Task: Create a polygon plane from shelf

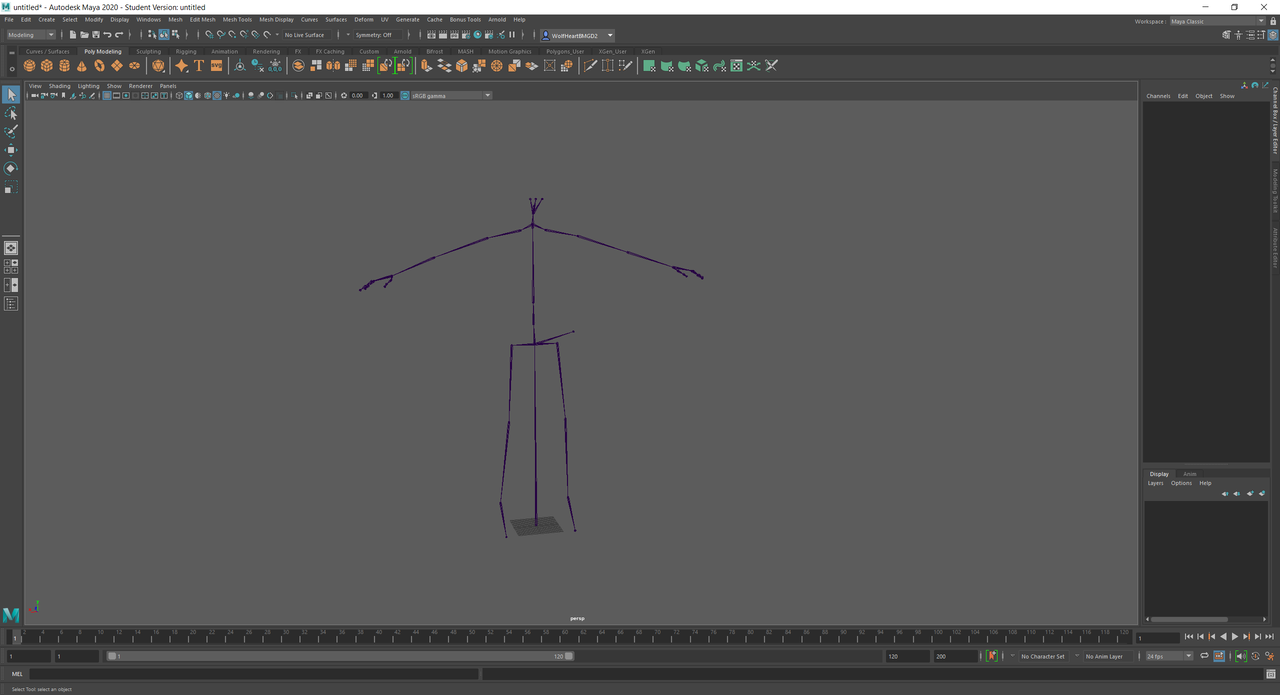Action: 117,66
